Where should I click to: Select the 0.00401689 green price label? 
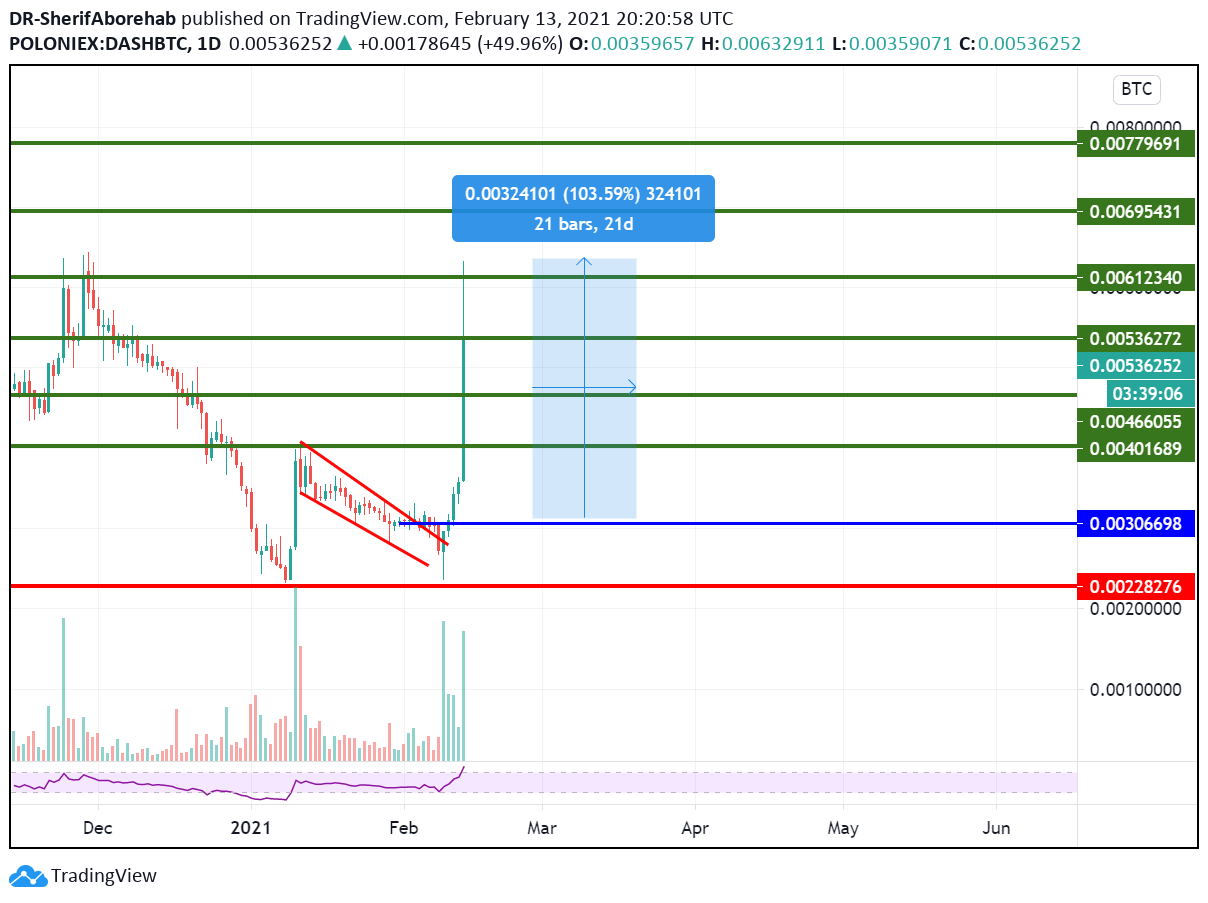[x=1136, y=449]
